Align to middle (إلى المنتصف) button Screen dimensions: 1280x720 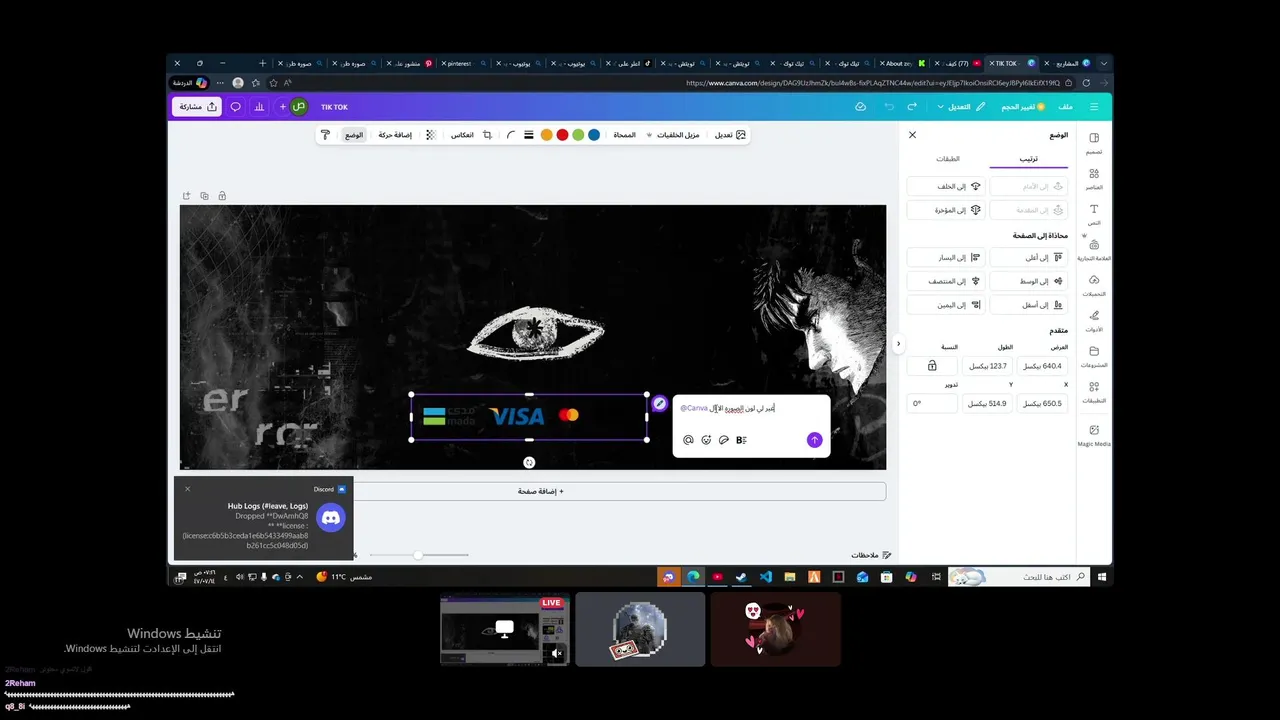click(946, 281)
